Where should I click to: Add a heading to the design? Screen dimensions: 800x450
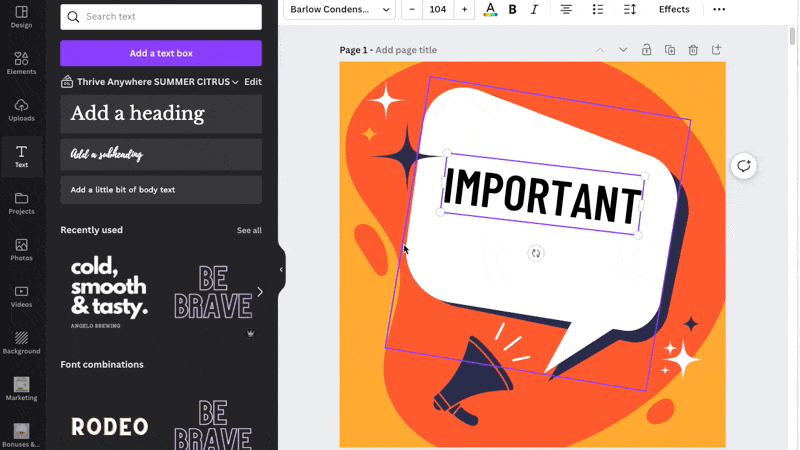[161, 114]
